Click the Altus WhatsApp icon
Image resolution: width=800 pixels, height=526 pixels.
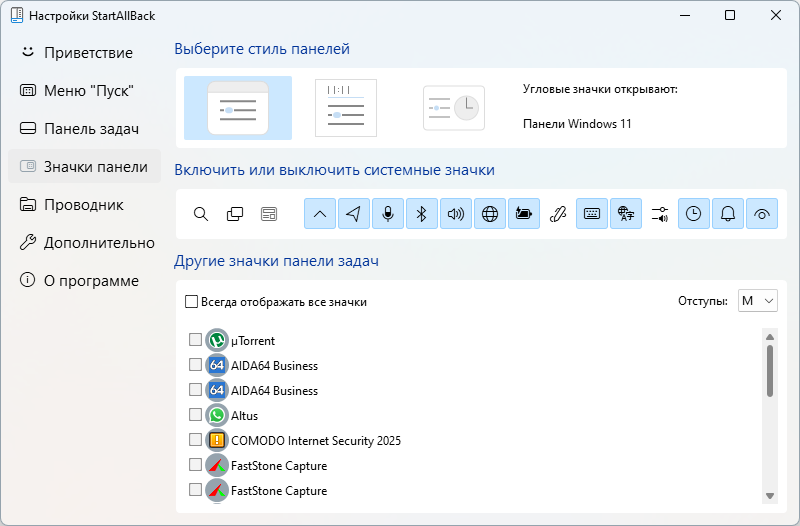pos(217,415)
